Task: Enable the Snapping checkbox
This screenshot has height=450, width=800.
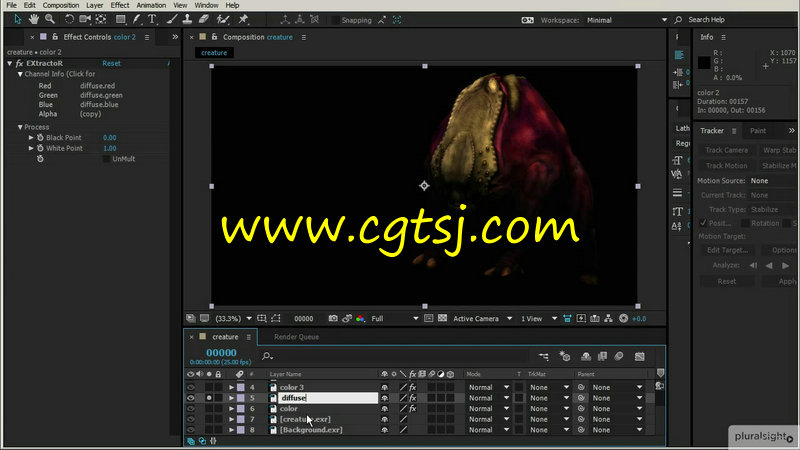Action: [x=335, y=20]
